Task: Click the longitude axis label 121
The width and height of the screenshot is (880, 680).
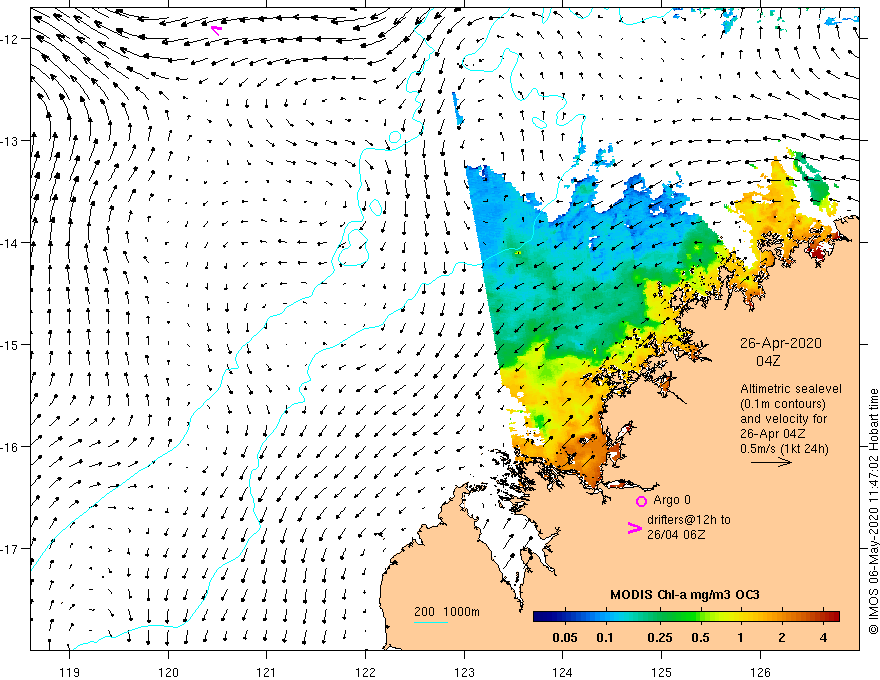Action: point(267,672)
